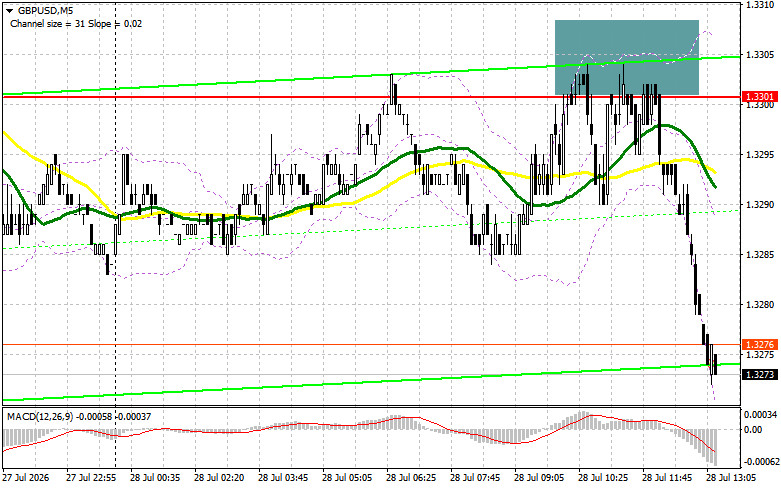Click the black 1.3273 current price label
Image resolution: width=781 pixels, height=489 pixels.
tap(759, 374)
